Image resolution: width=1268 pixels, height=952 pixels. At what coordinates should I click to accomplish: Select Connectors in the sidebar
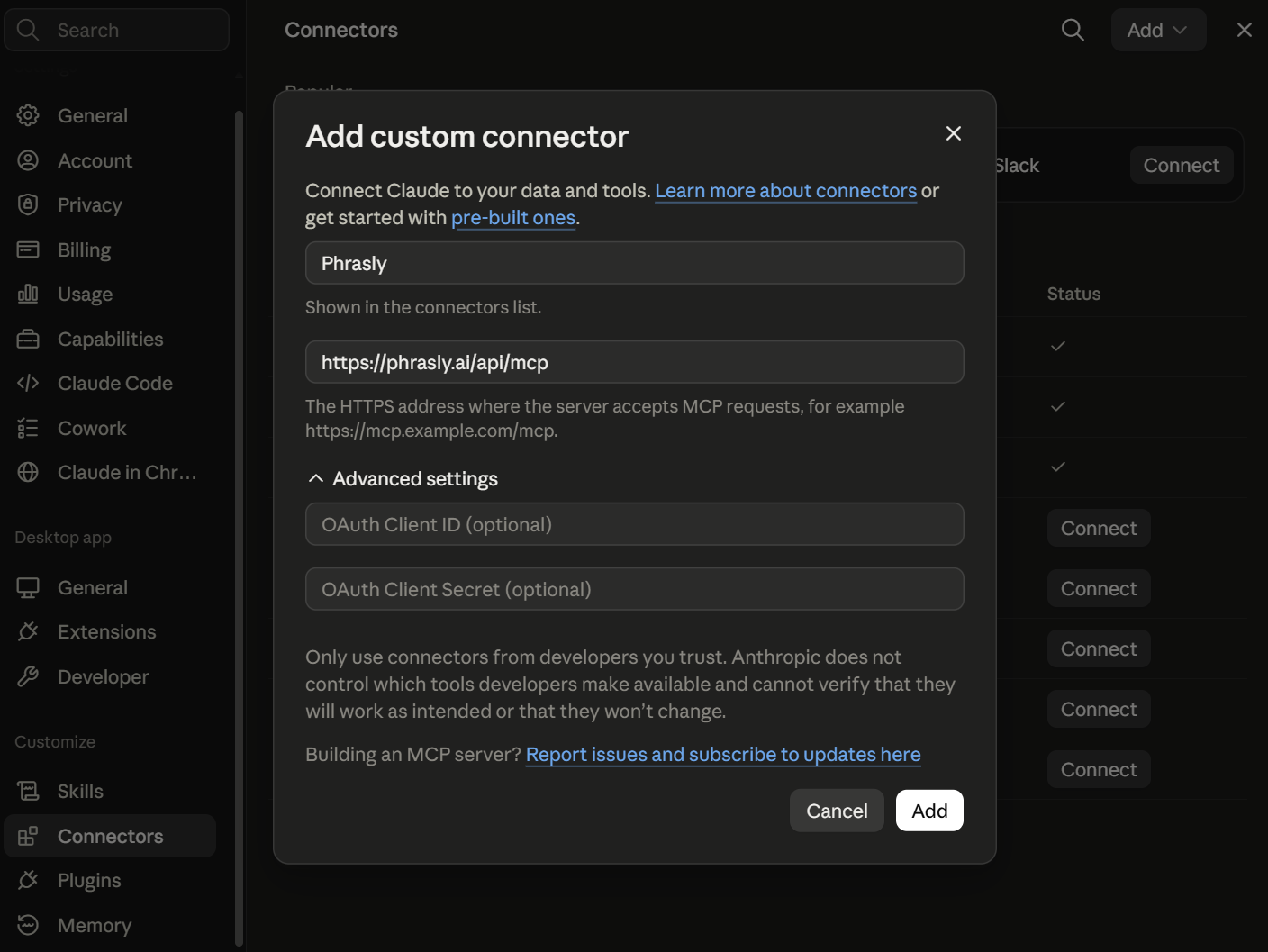110,836
